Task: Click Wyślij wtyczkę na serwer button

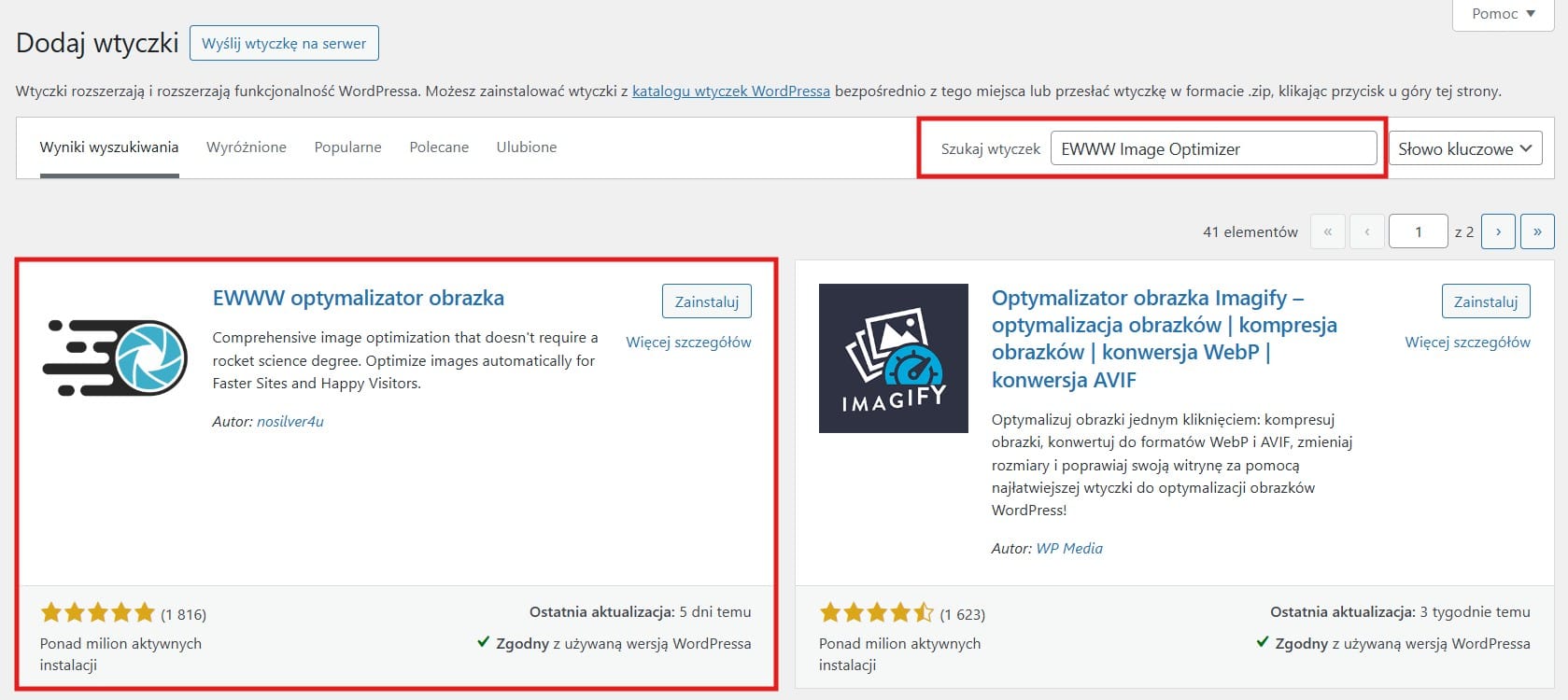Action: pyautogui.click(x=284, y=43)
